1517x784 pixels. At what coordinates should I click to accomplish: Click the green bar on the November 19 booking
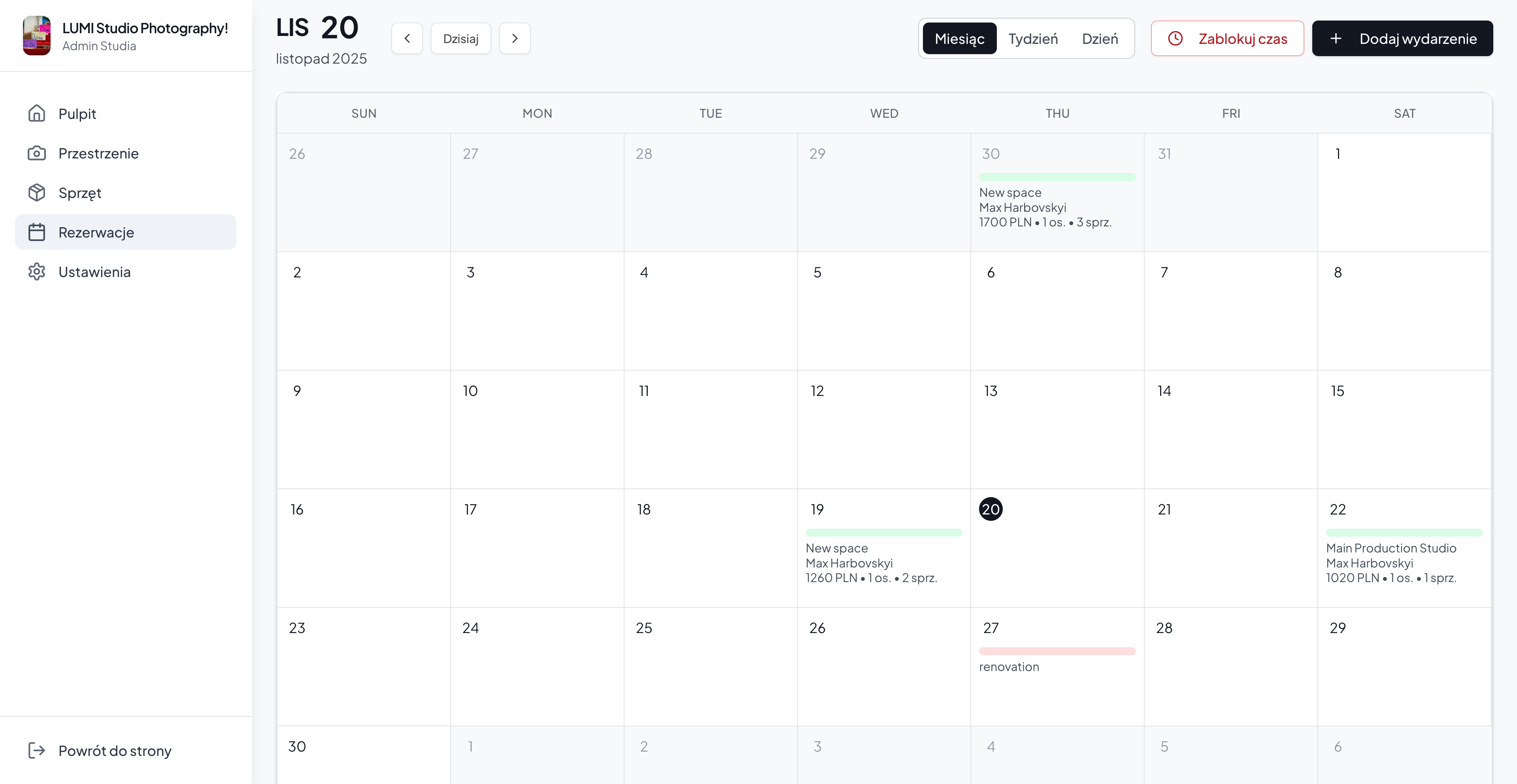tap(883, 533)
